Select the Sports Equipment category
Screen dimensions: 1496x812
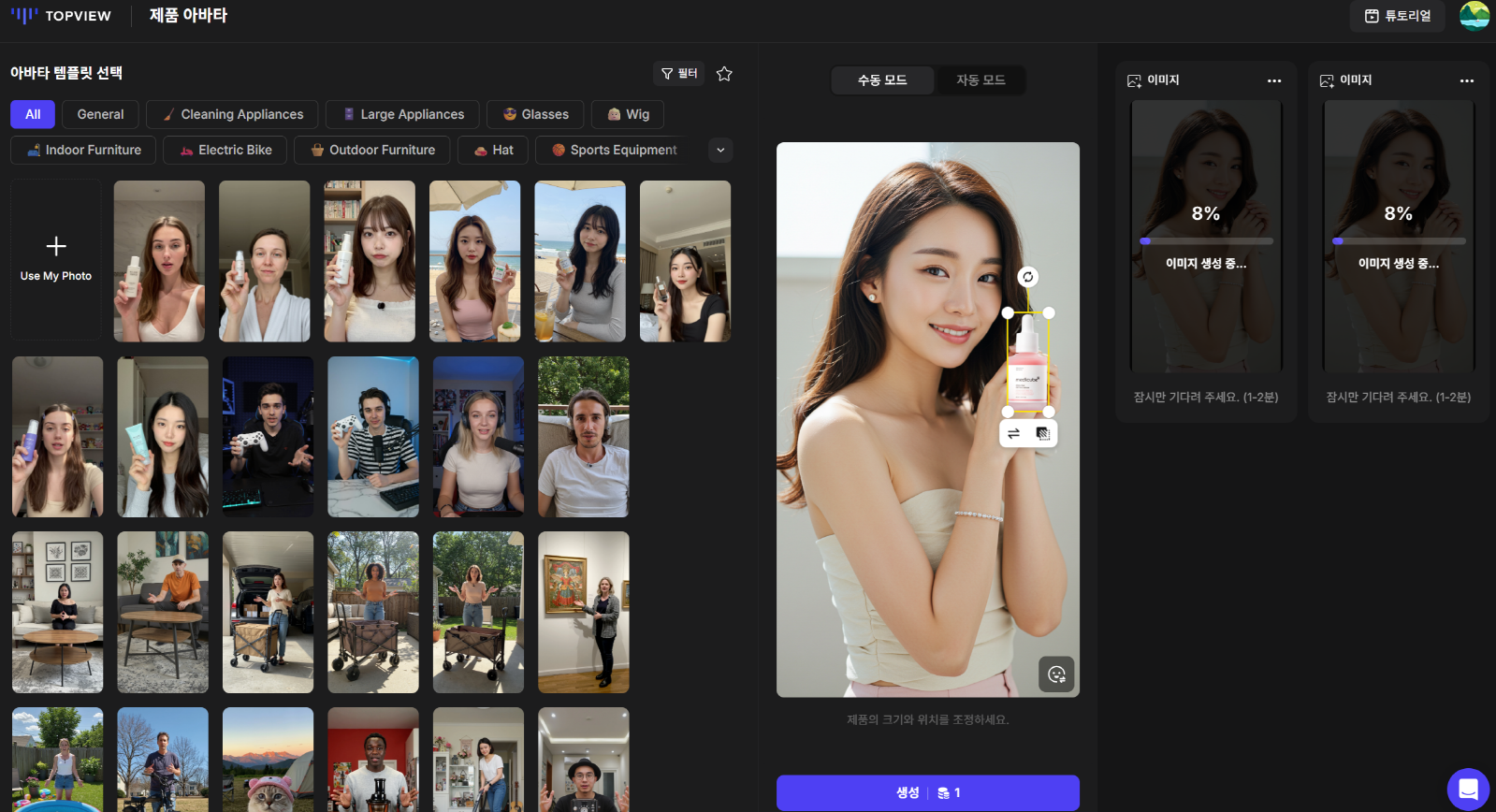tap(614, 150)
